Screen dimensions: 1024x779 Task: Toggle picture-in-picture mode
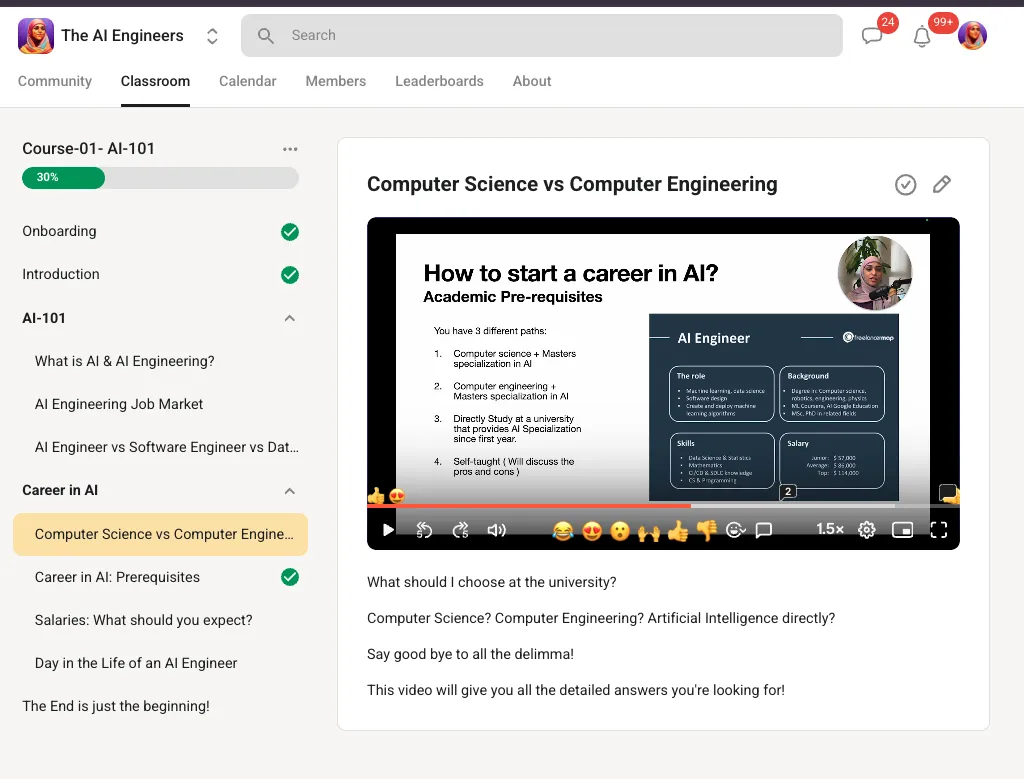point(903,530)
